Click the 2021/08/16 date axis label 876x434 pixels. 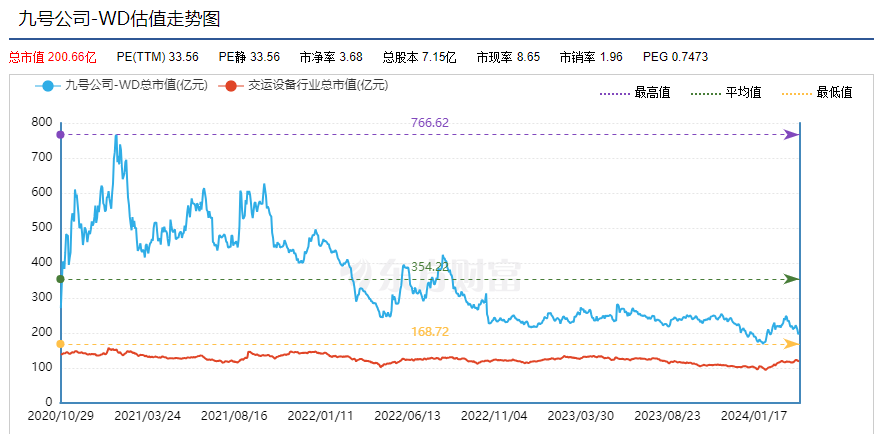(234, 417)
